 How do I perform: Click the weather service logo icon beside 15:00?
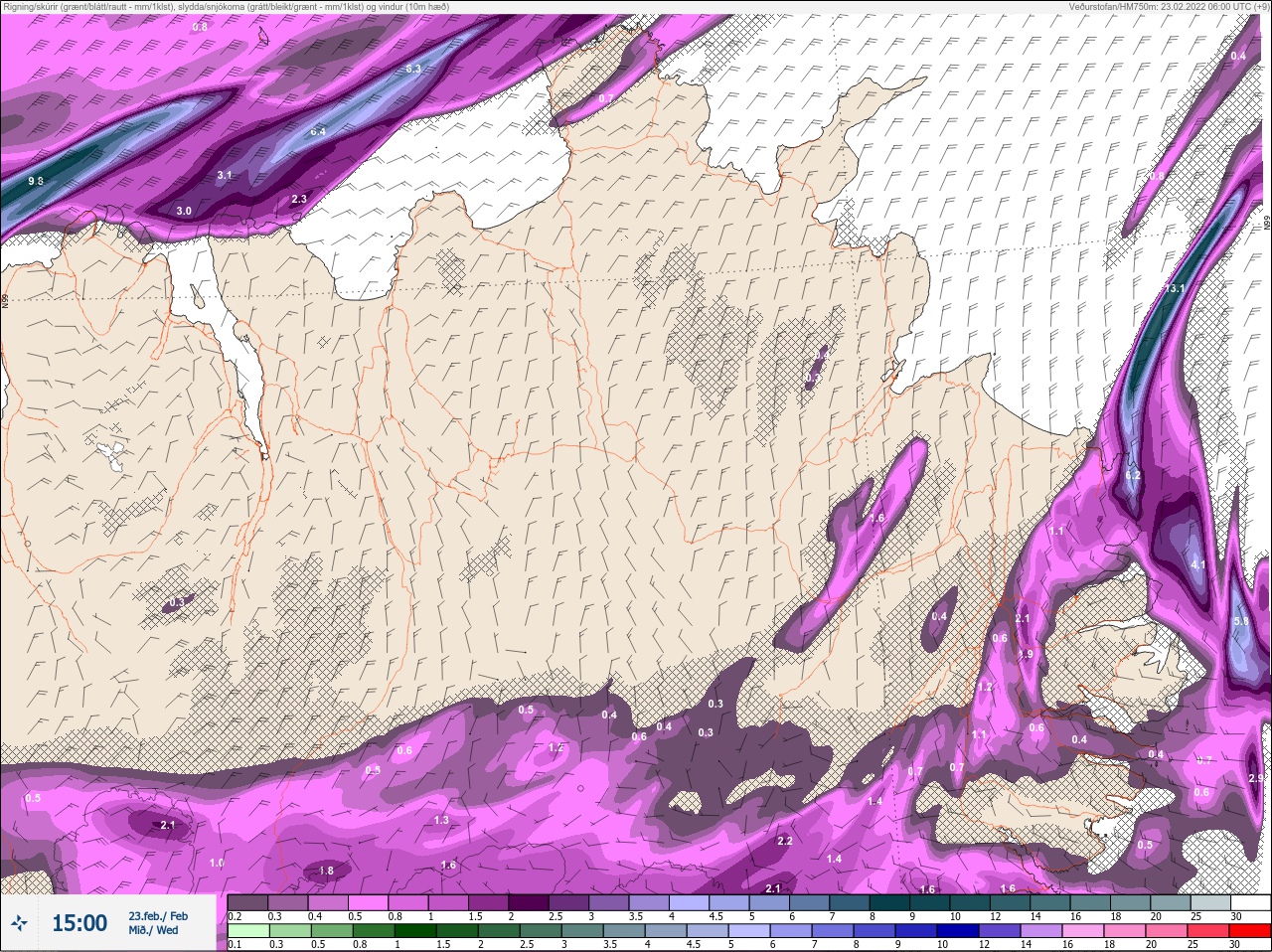pos(19,924)
